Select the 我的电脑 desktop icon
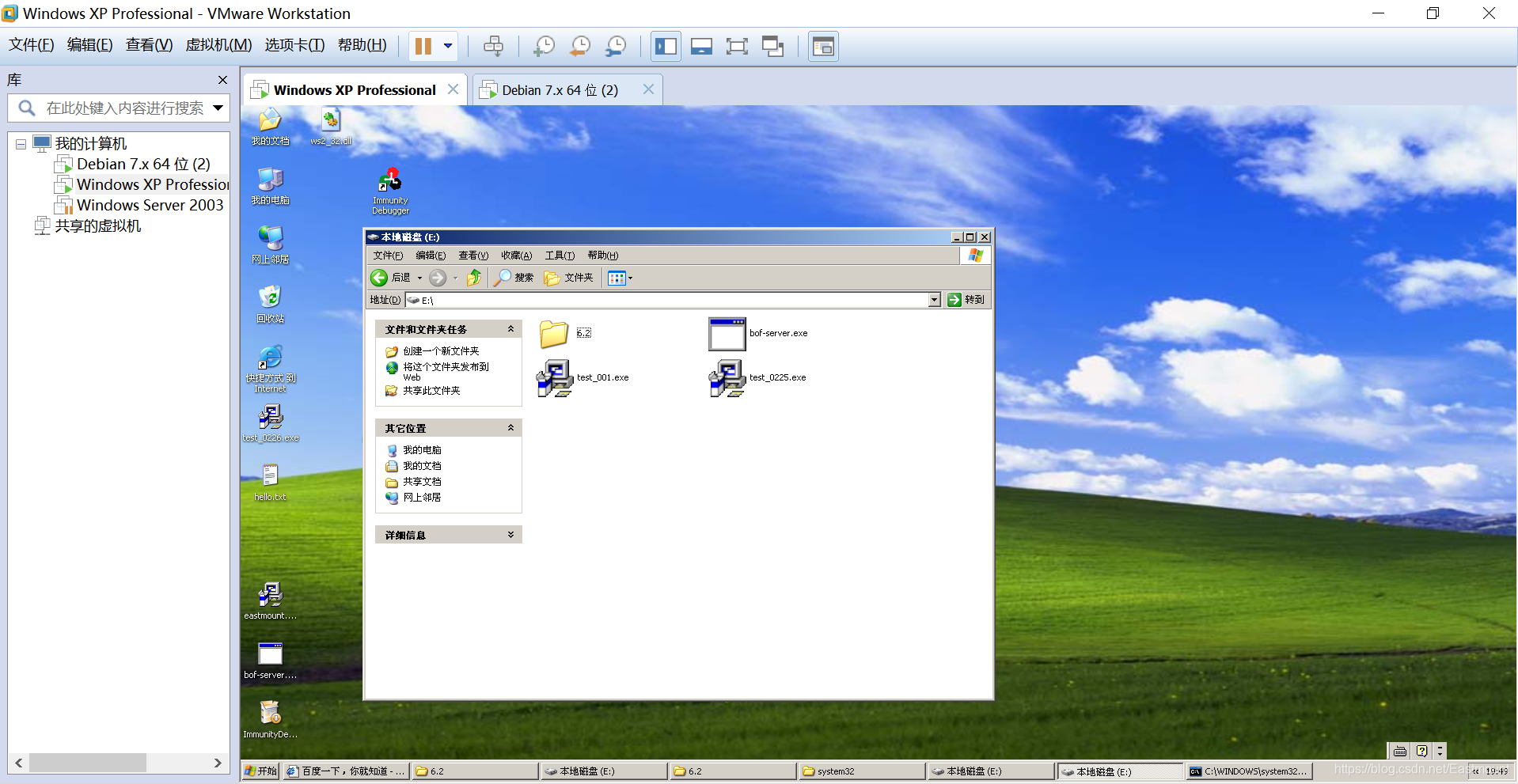Image resolution: width=1518 pixels, height=784 pixels. tap(270, 187)
